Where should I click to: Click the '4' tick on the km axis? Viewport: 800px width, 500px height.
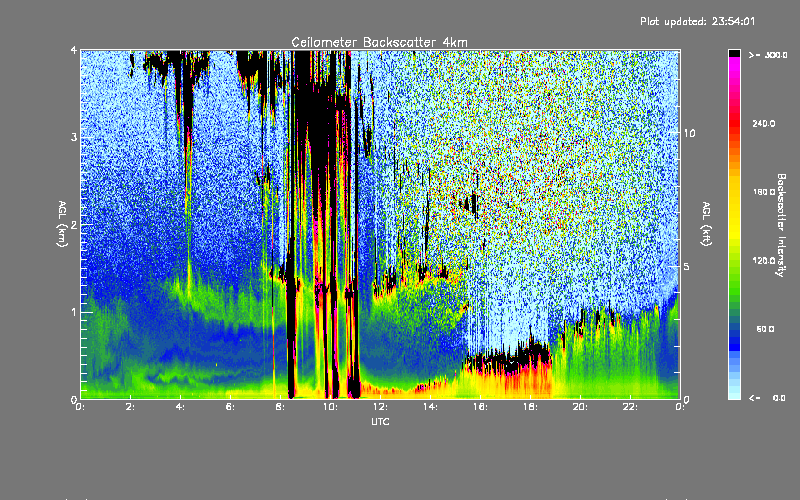coord(74,51)
